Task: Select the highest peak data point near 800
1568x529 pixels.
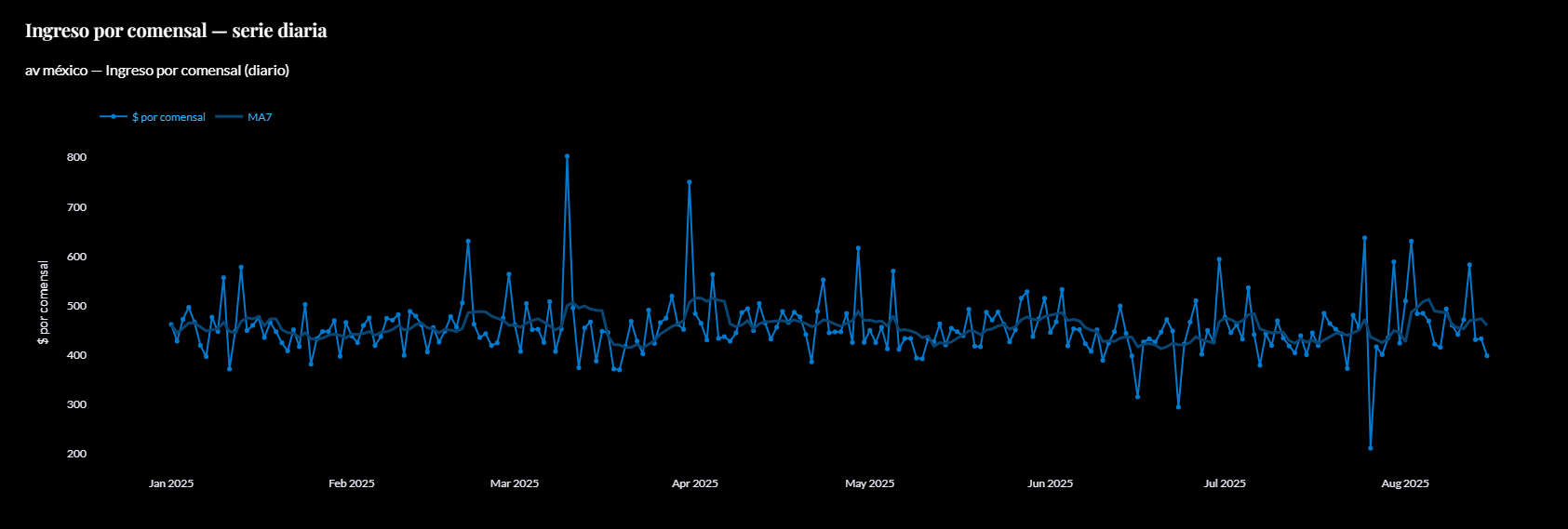Action: [x=567, y=157]
